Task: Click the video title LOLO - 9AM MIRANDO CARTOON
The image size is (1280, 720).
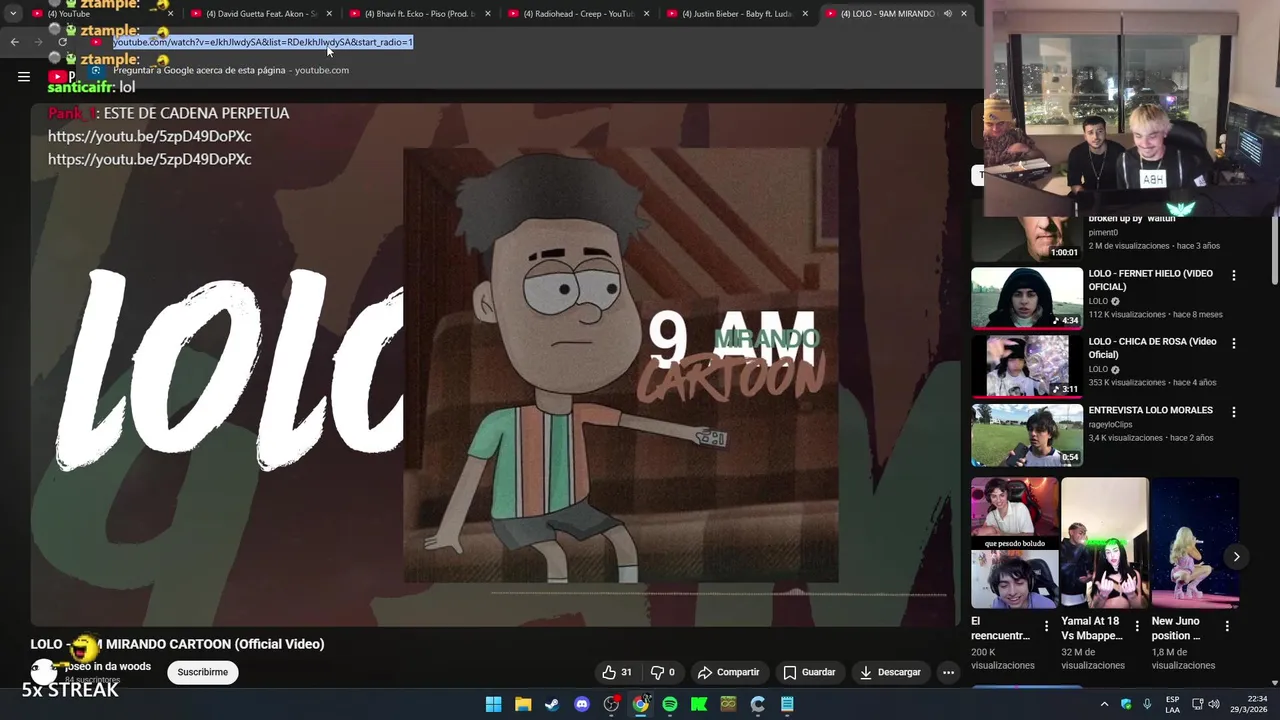Action: point(177,644)
